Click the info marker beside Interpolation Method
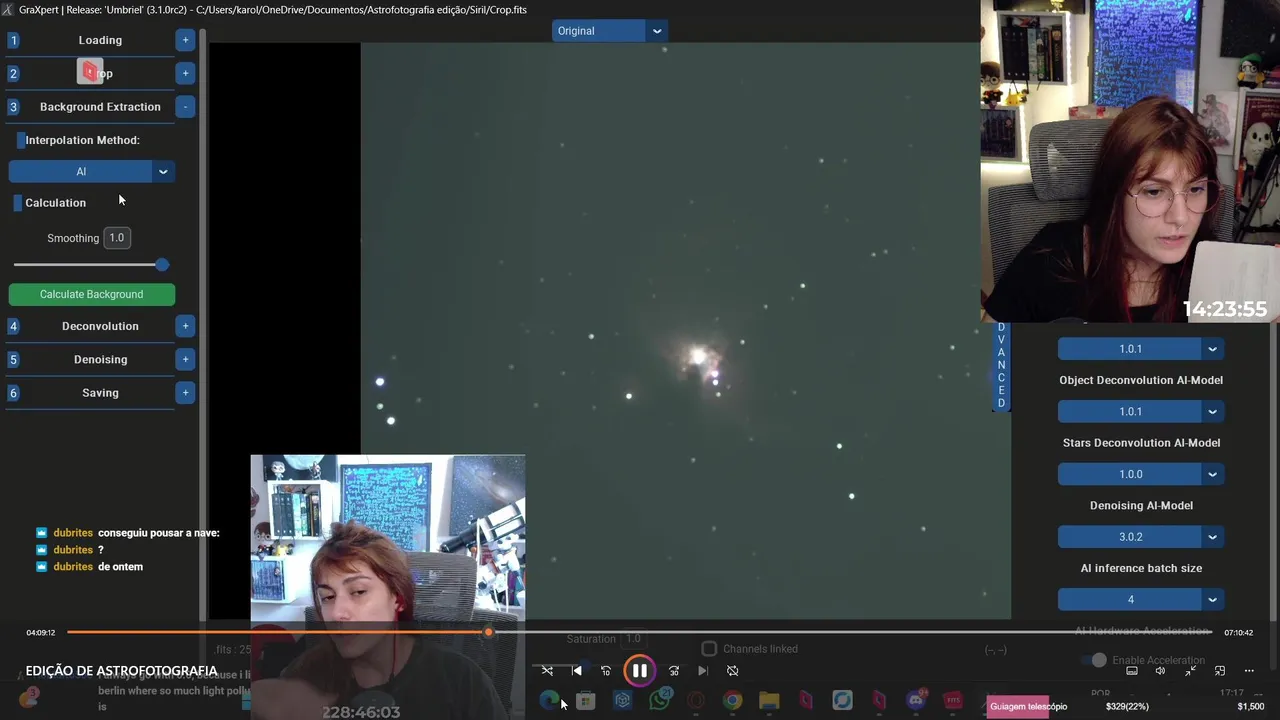 coord(20,140)
